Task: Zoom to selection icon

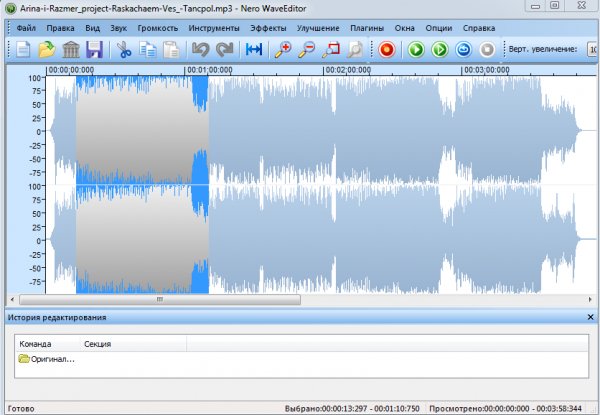Action: (331, 50)
